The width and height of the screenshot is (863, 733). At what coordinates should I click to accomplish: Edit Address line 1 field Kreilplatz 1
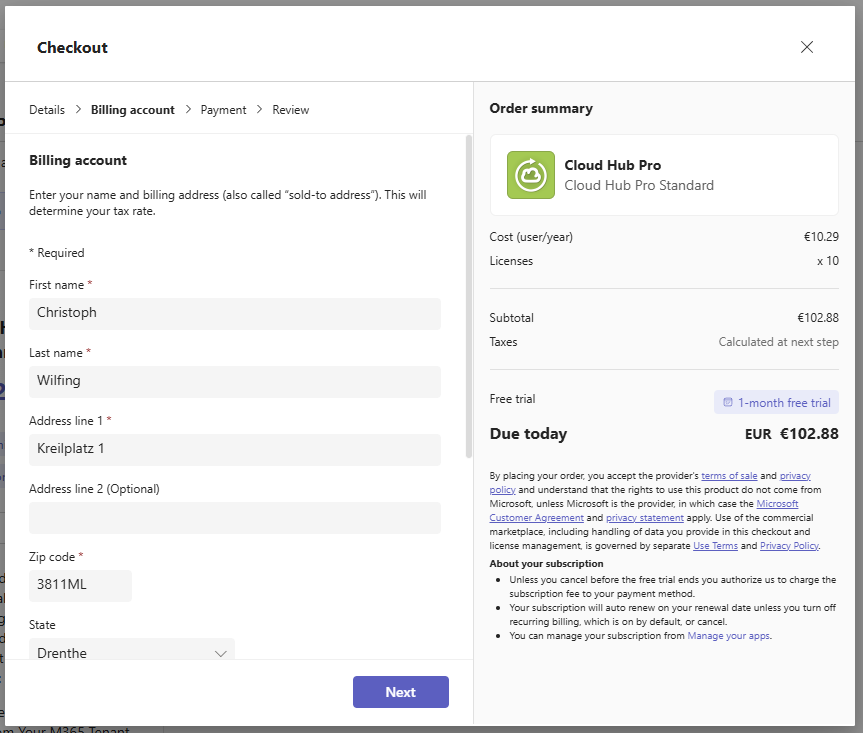[234, 450]
